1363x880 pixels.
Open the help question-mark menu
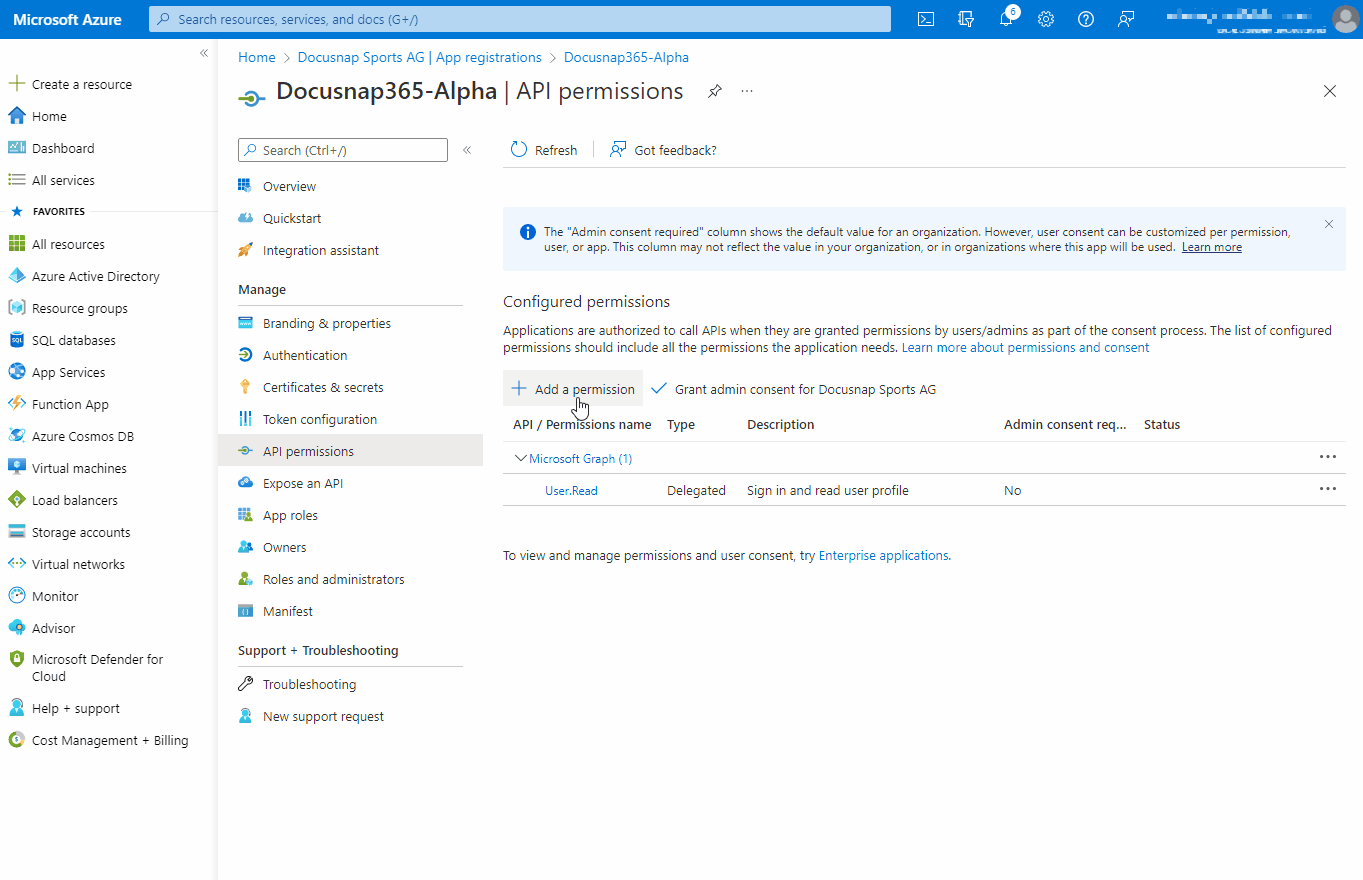pos(1085,18)
